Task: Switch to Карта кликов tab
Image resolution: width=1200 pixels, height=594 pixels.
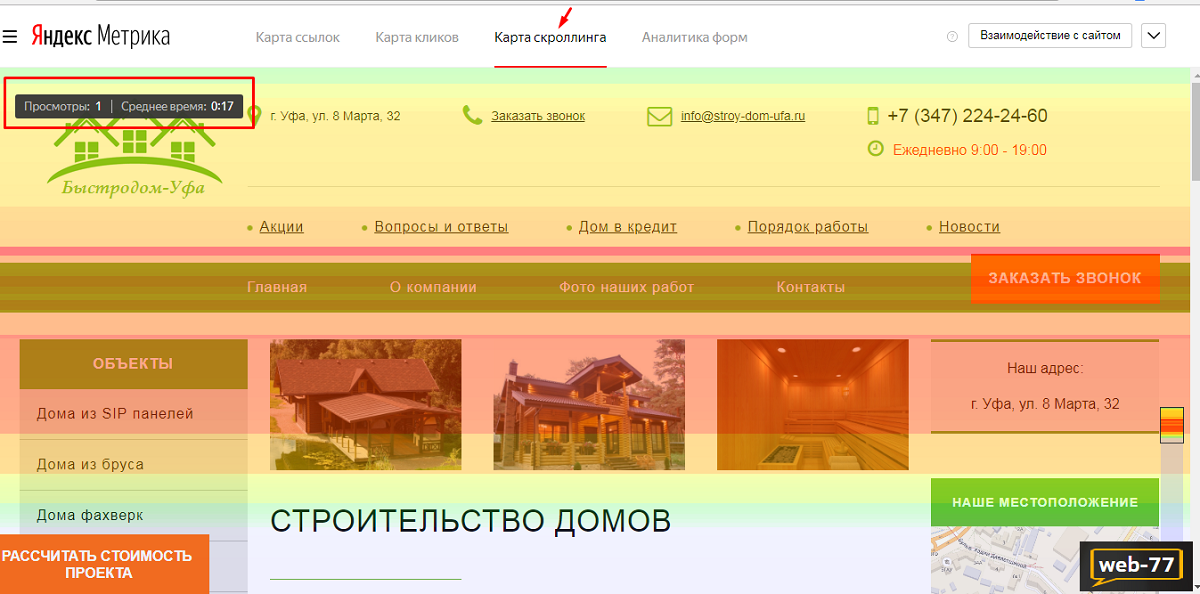Action: click(x=417, y=37)
